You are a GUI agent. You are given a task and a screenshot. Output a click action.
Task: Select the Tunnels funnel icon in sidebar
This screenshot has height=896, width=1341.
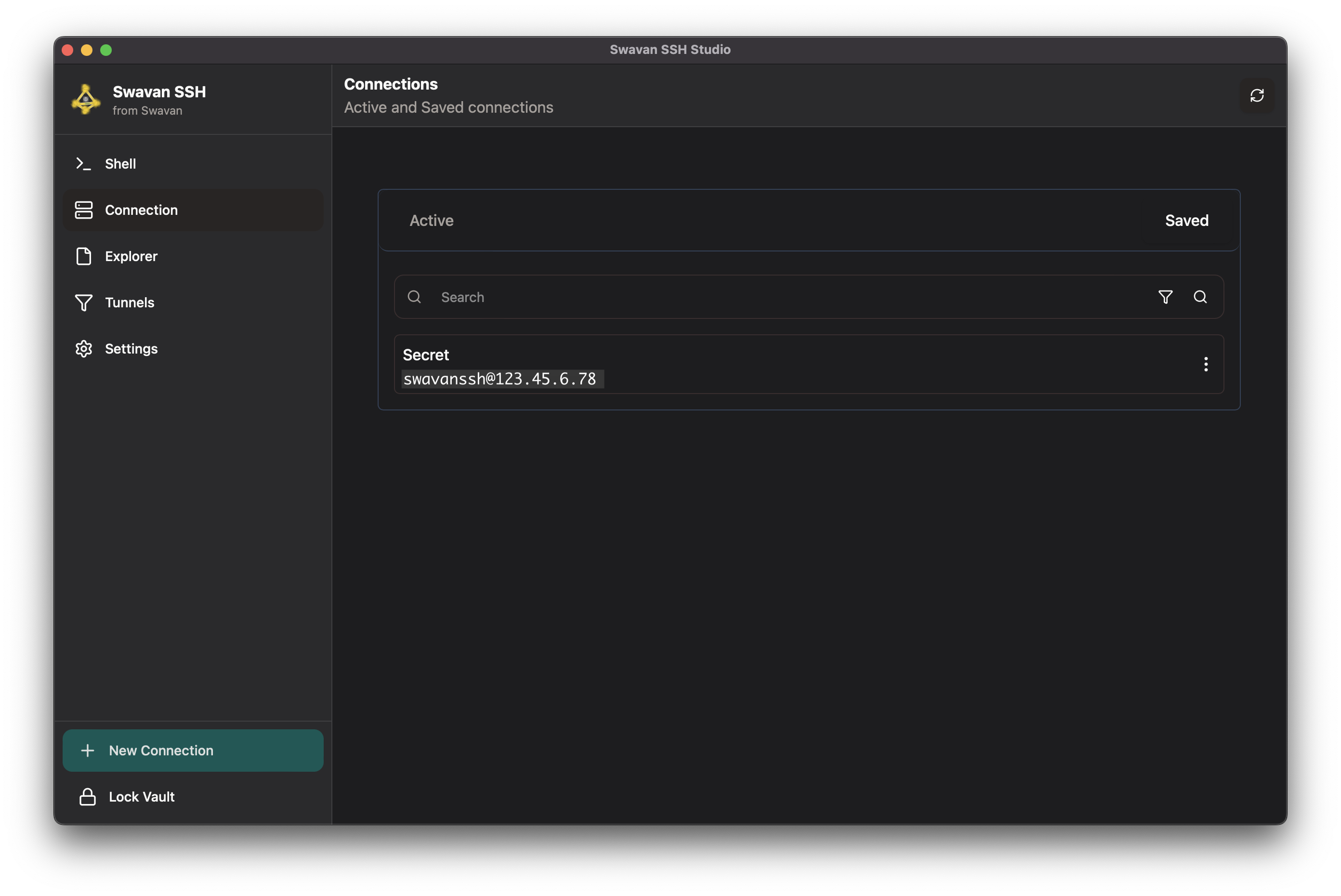[83, 303]
